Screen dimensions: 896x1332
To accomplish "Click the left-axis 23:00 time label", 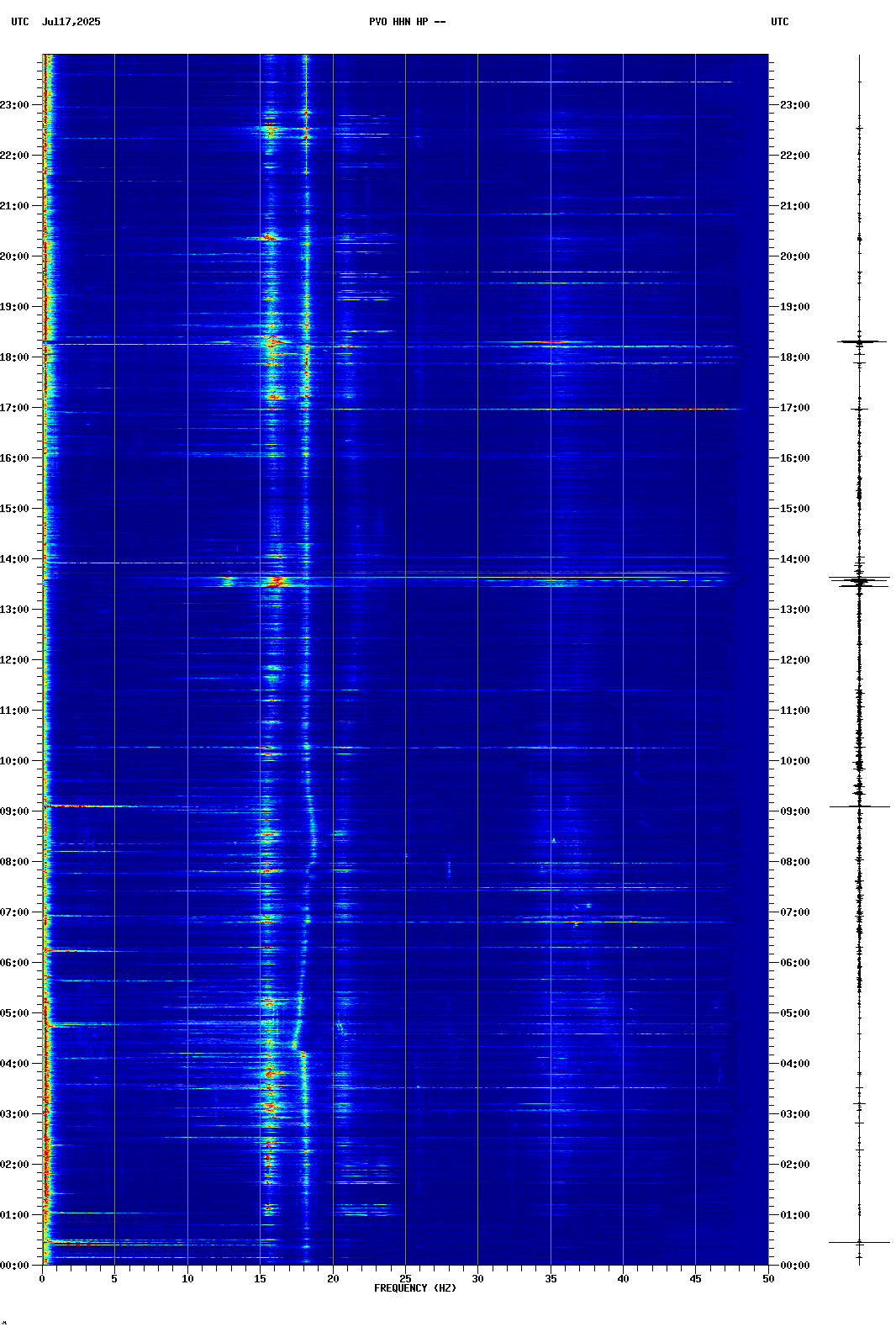I will [x=15, y=105].
